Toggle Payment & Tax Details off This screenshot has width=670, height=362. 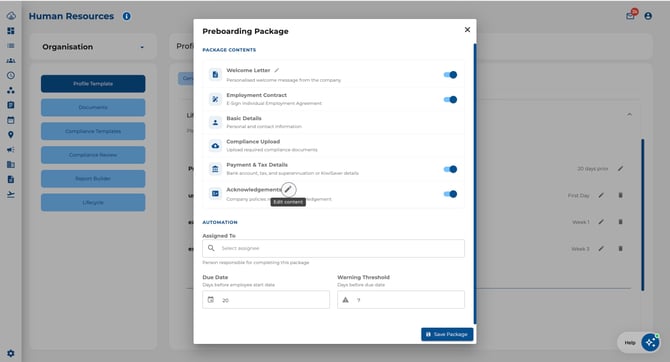tap(450, 169)
